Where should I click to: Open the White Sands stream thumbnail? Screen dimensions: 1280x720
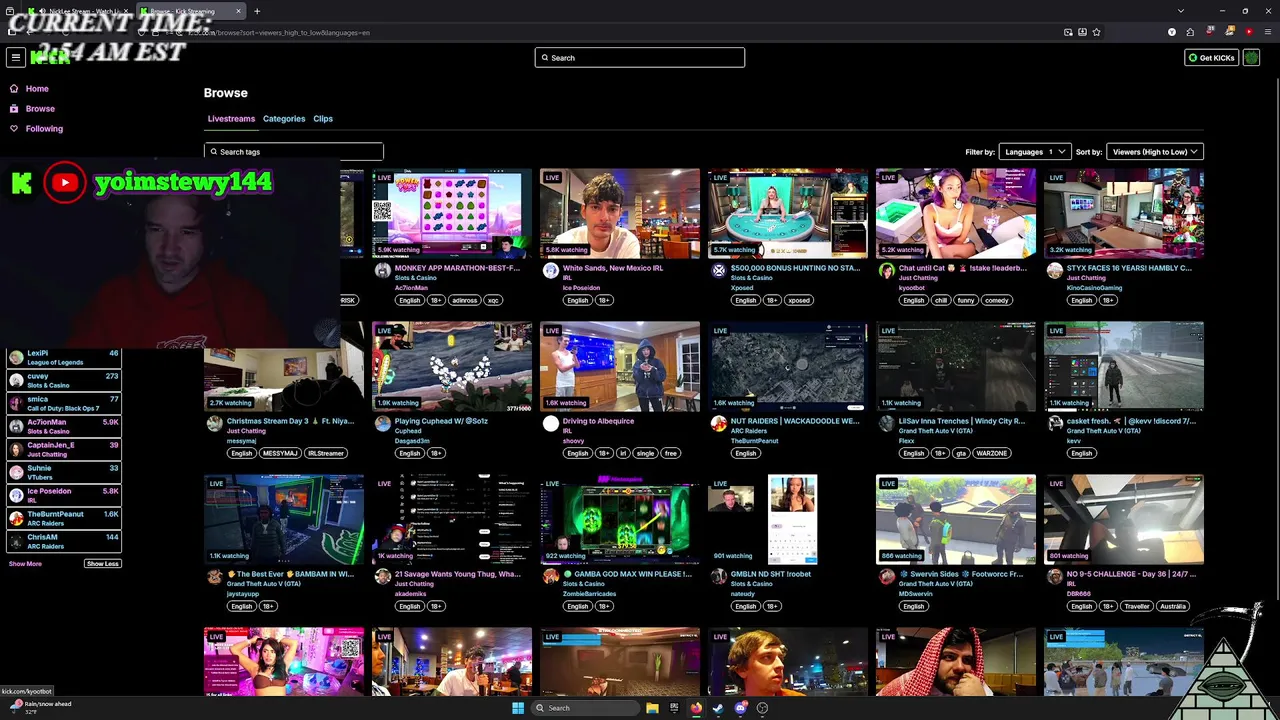tap(620, 214)
